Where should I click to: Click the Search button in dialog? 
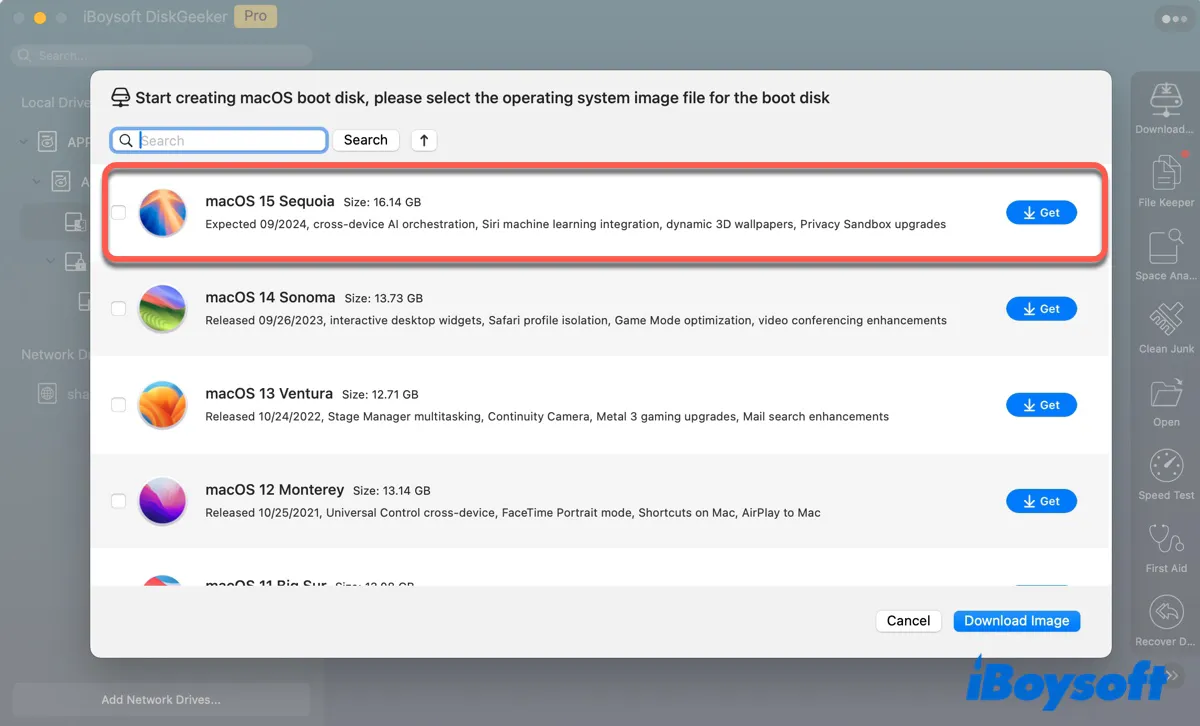coord(365,140)
